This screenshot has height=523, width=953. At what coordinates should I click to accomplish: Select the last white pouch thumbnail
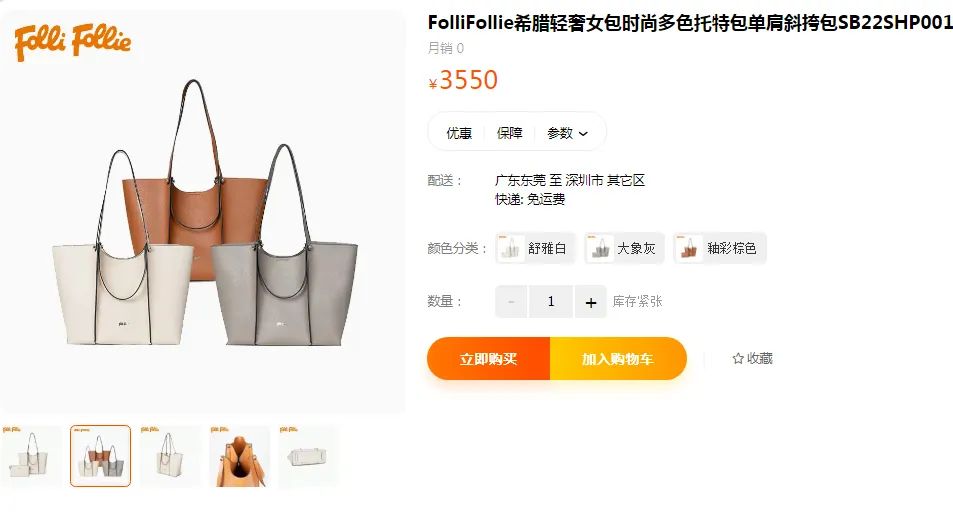[x=309, y=456]
